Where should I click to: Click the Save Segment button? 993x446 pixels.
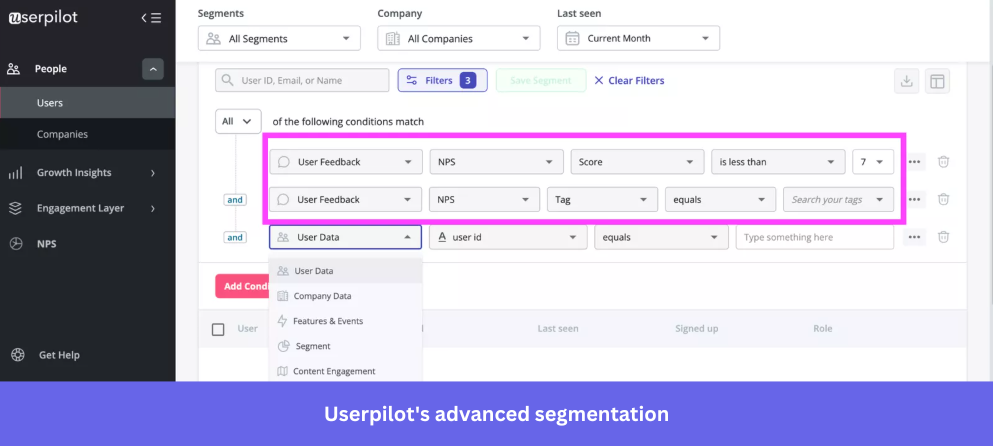(541, 80)
